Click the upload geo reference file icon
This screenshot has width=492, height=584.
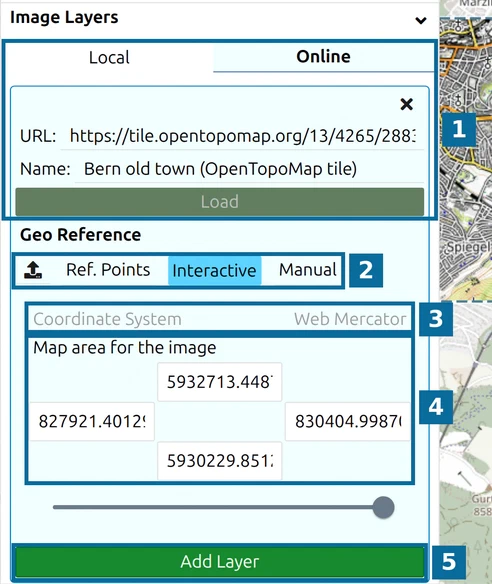click(33, 270)
